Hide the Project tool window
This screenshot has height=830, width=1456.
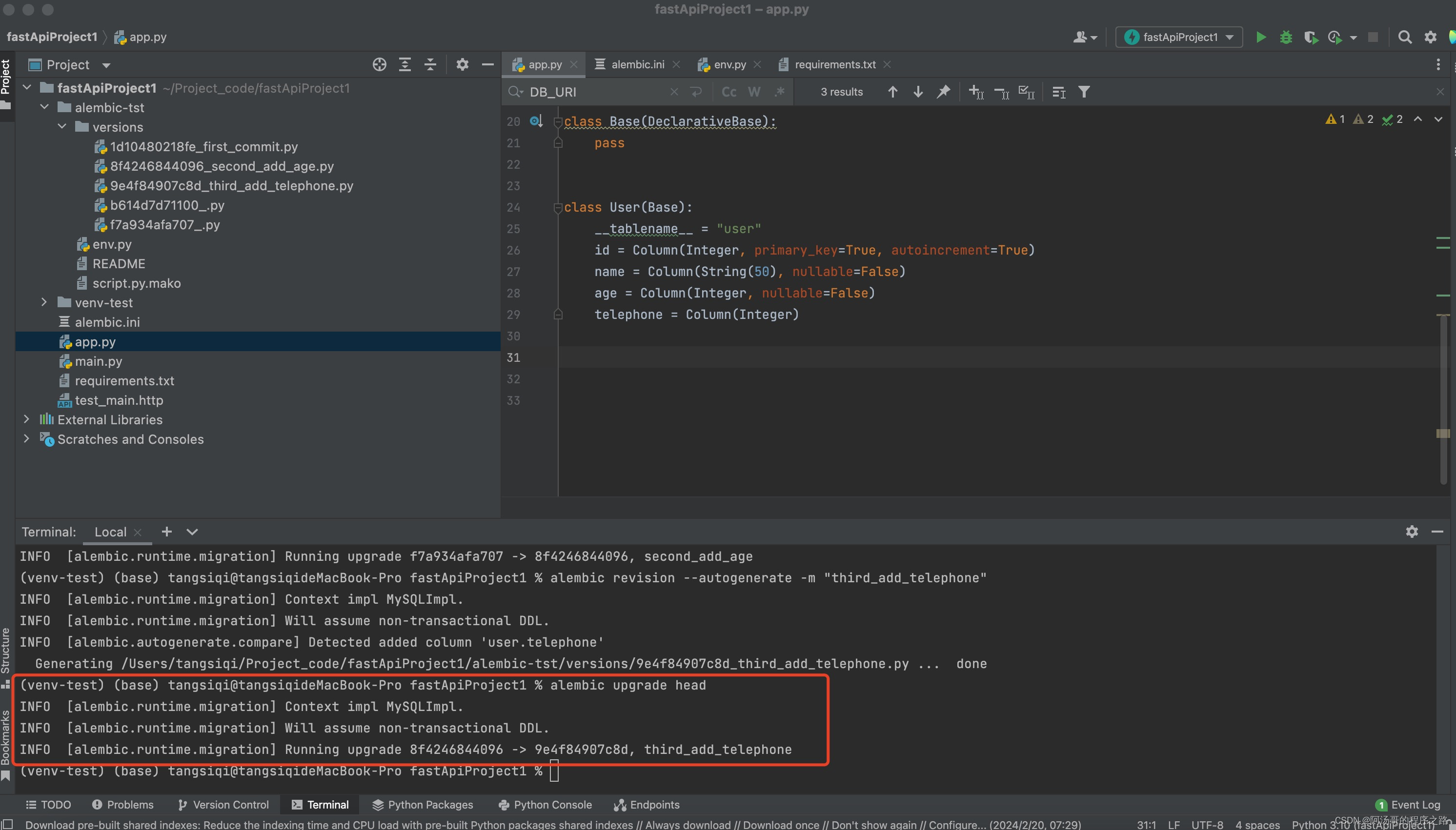point(487,64)
